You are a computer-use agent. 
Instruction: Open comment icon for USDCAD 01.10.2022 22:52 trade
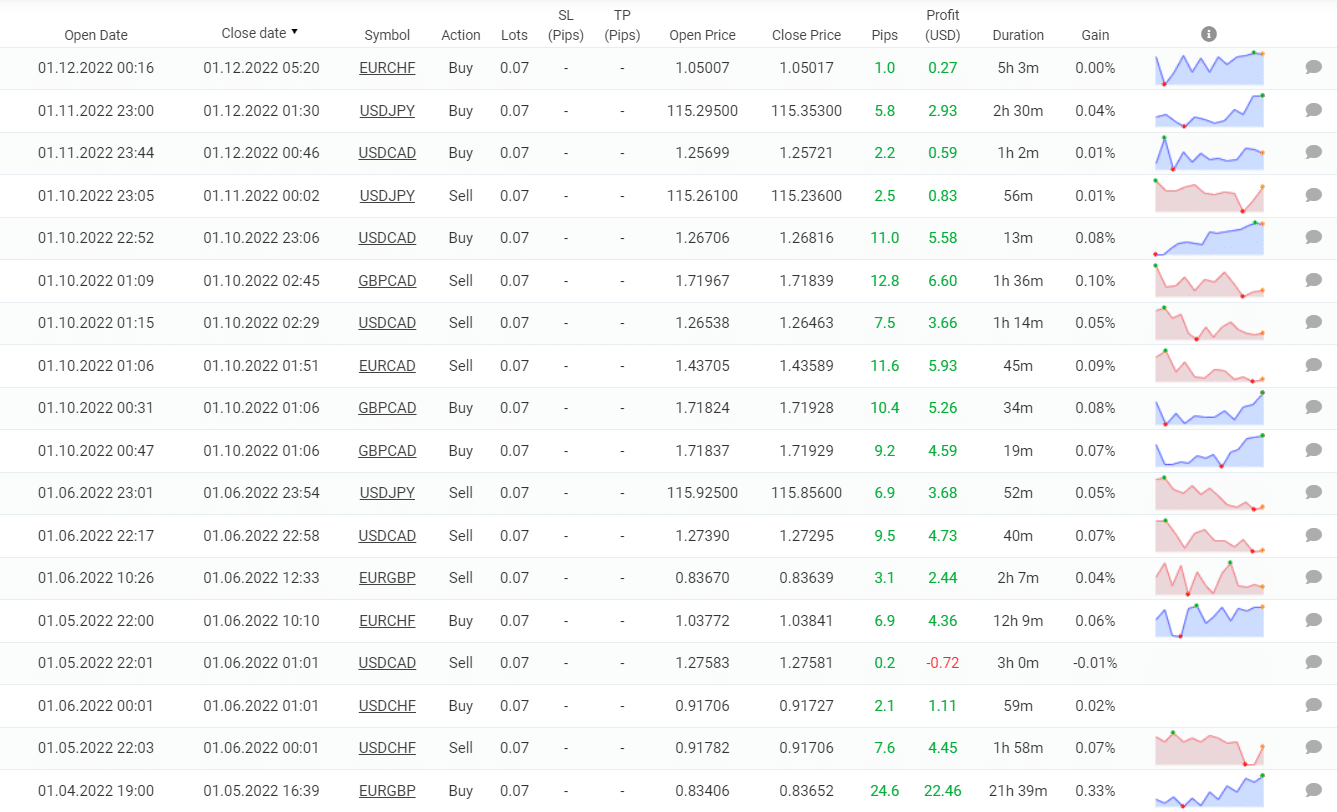(1314, 238)
